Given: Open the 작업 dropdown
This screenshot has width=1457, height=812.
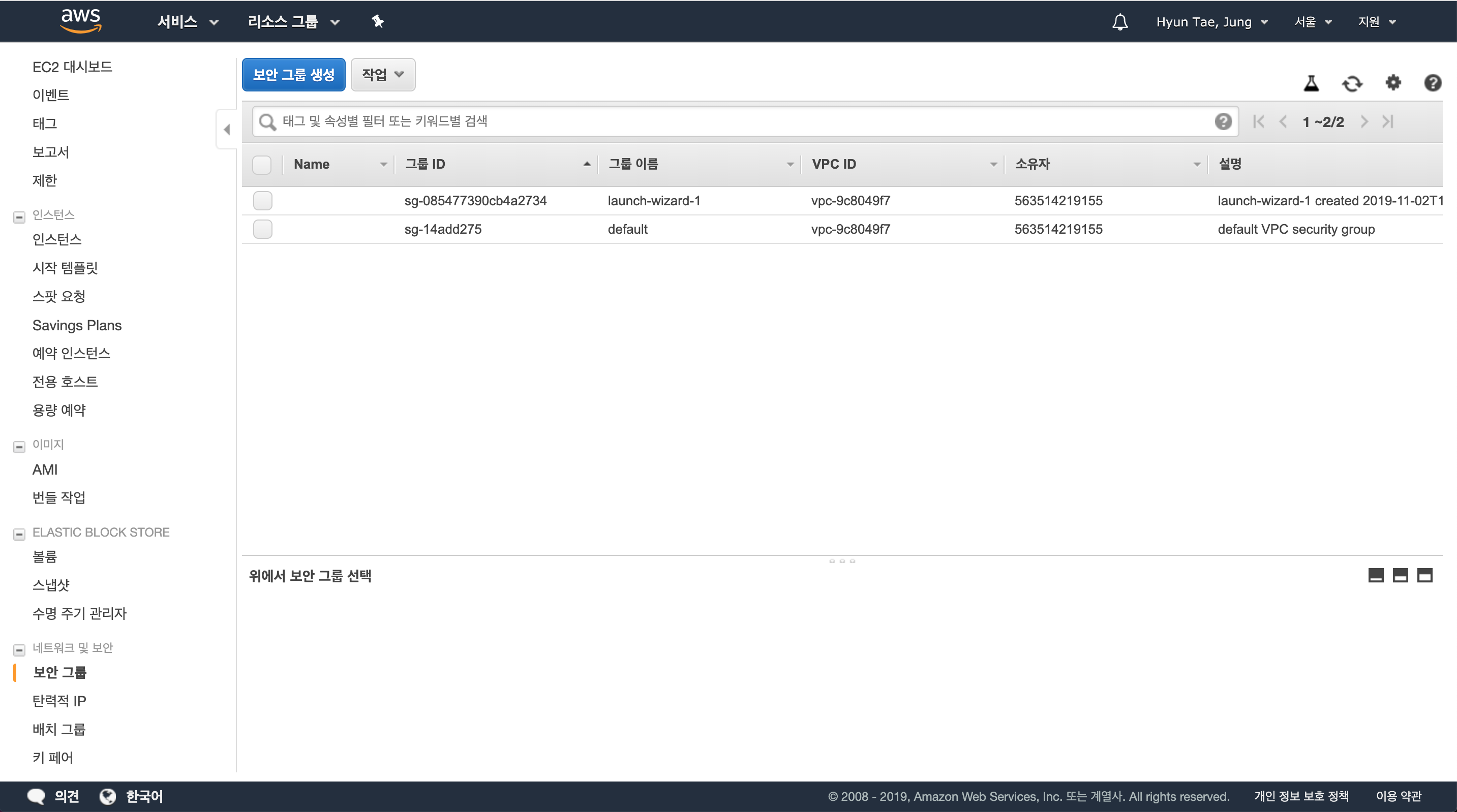Looking at the screenshot, I should point(383,75).
